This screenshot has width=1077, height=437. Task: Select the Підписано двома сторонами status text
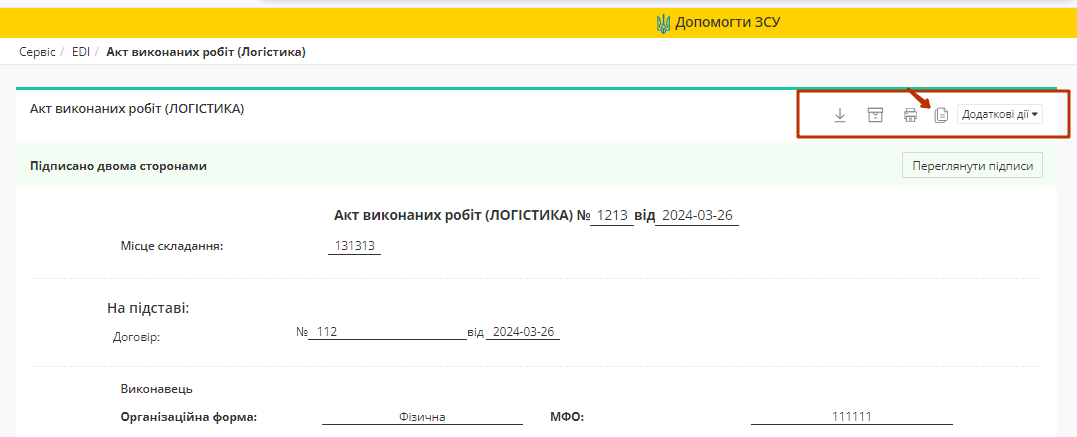pos(118,166)
